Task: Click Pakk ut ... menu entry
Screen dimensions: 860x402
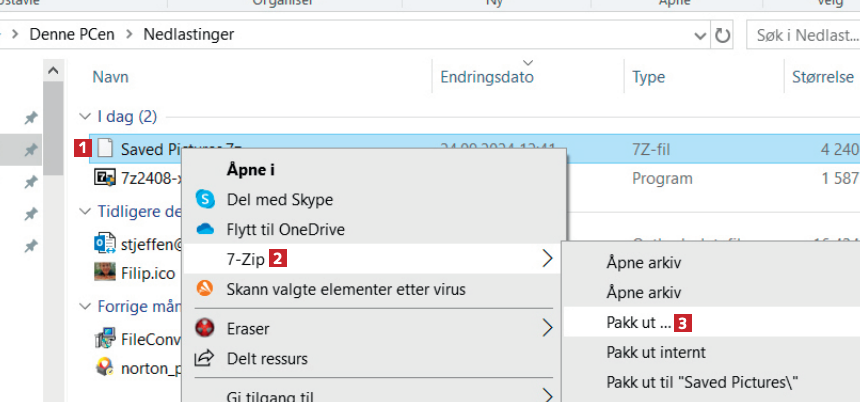Action: (638, 322)
